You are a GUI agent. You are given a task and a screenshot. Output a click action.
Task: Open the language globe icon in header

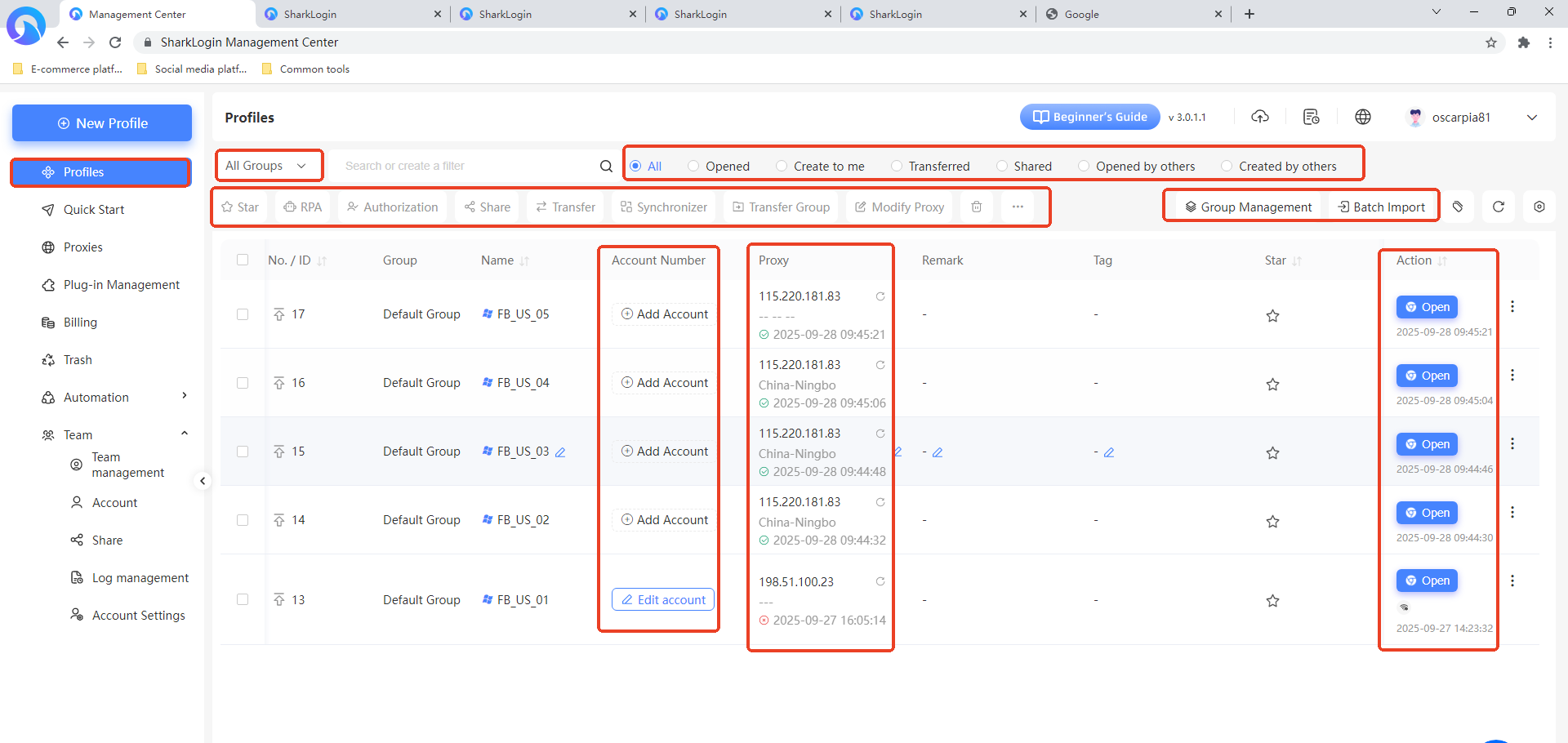point(1363,117)
